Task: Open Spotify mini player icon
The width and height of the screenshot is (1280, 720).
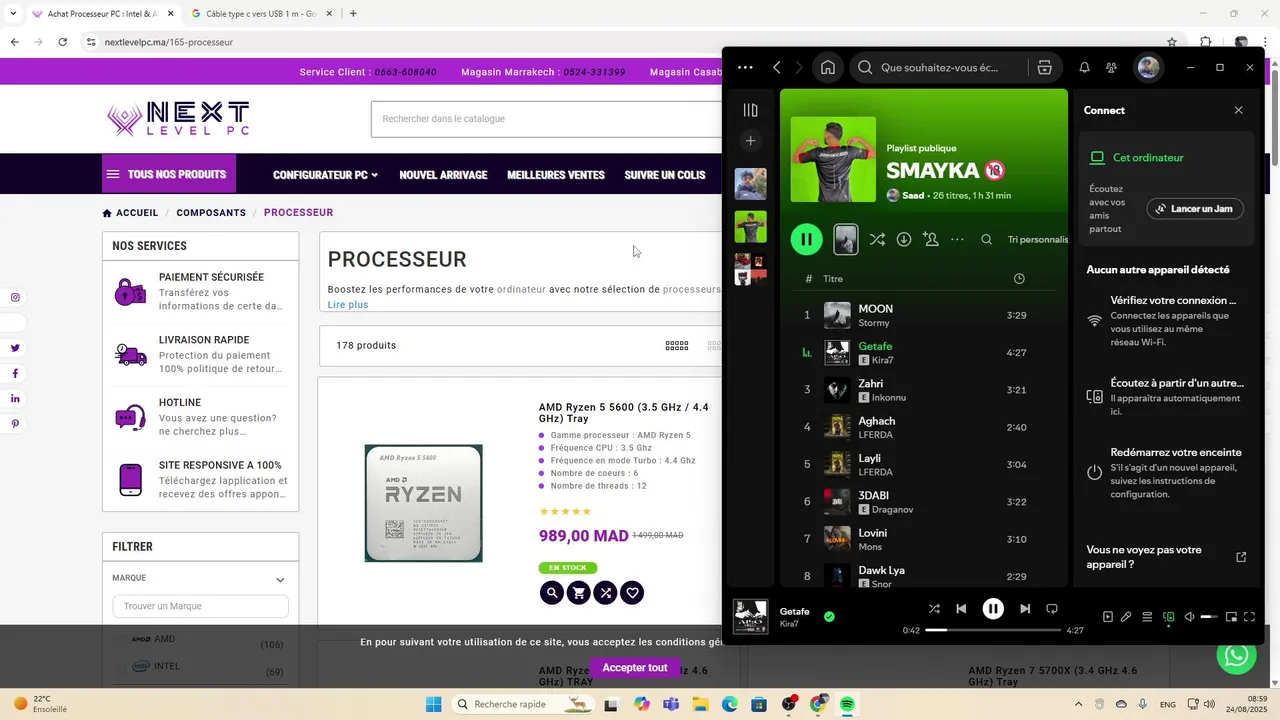Action: tap(1231, 617)
